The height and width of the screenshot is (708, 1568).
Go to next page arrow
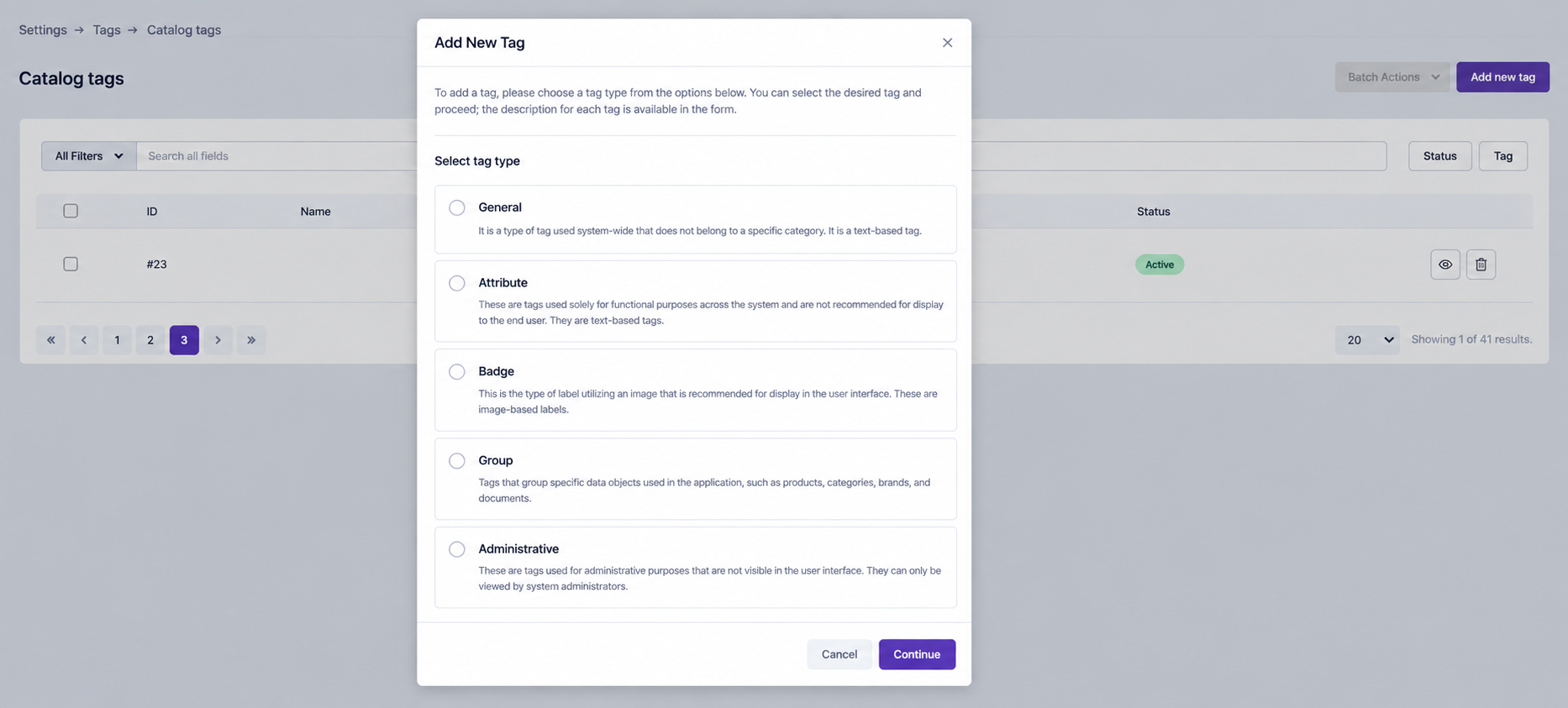pos(218,340)
